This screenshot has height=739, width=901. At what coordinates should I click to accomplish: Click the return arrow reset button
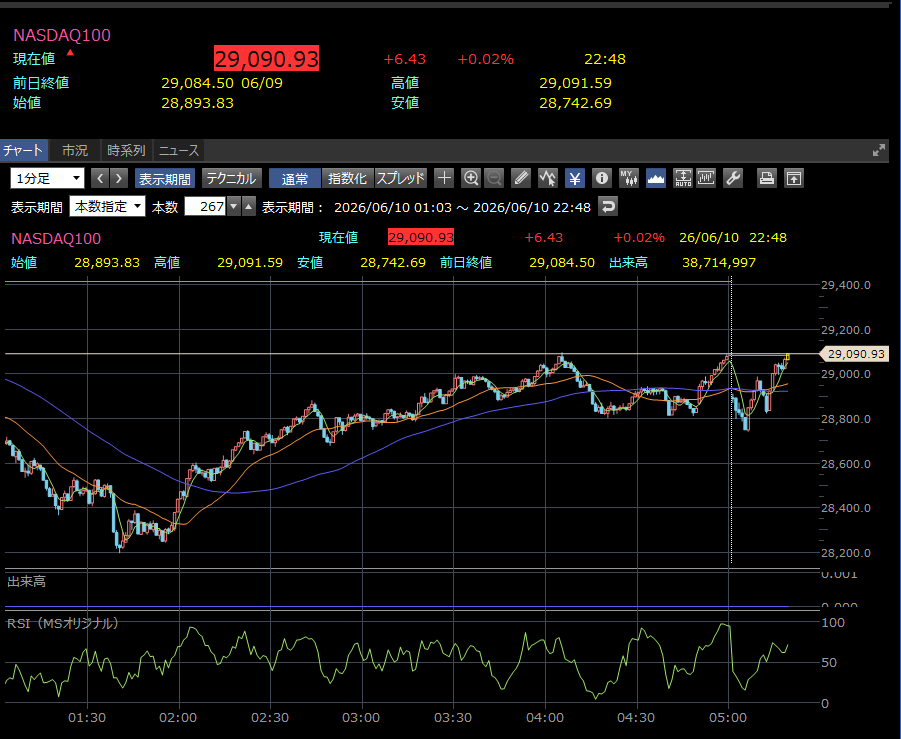pos(608,206)
